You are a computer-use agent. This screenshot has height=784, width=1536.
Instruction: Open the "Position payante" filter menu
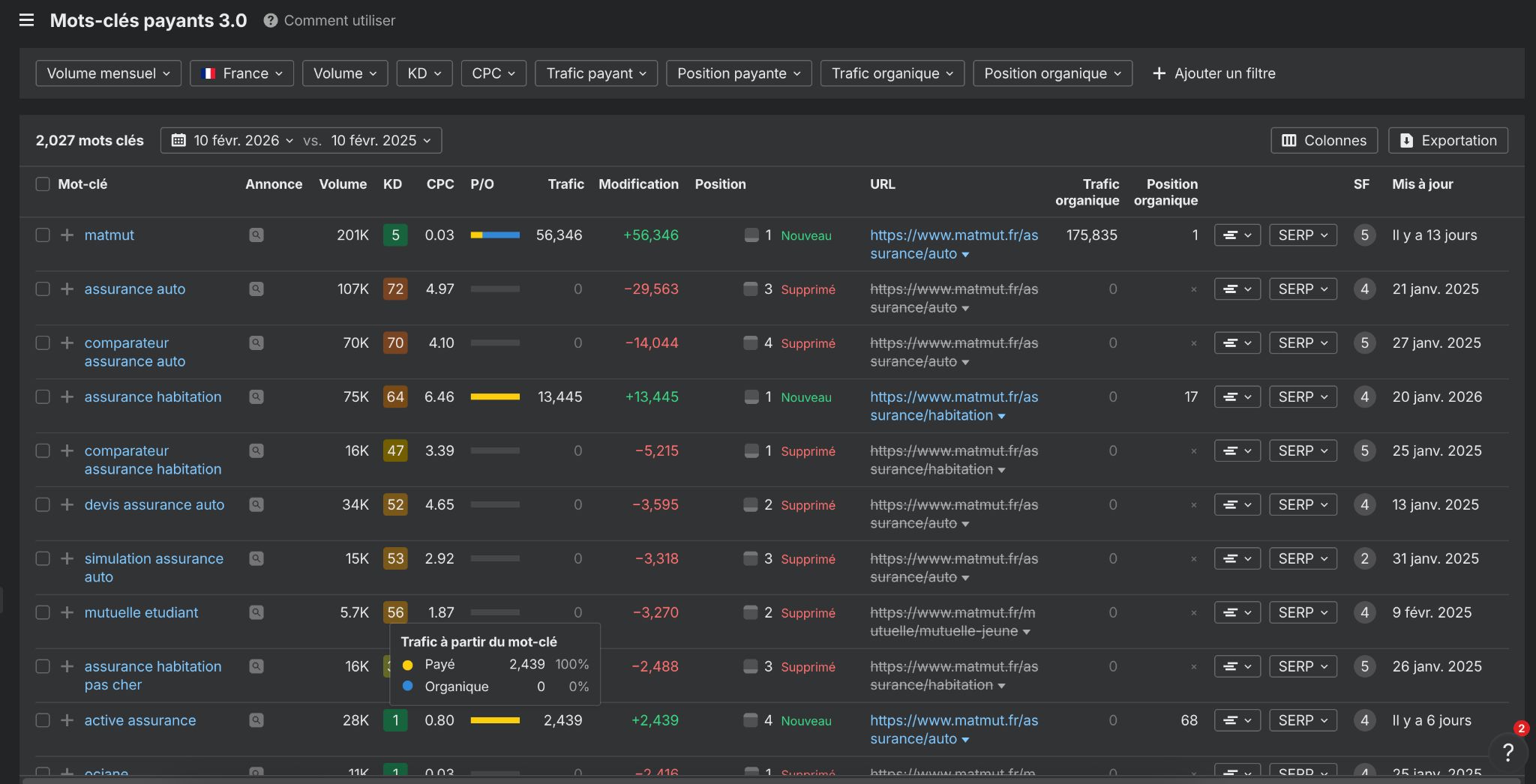pos(738,73)
